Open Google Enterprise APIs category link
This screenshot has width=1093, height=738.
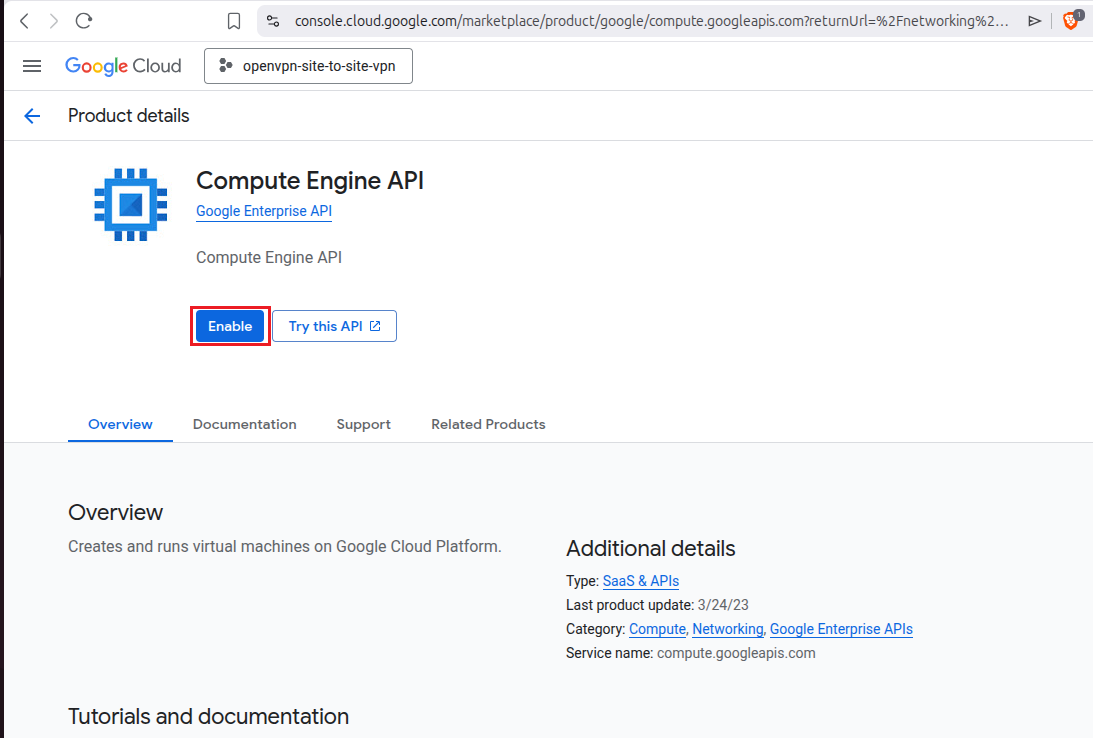(x=841, y=629)
